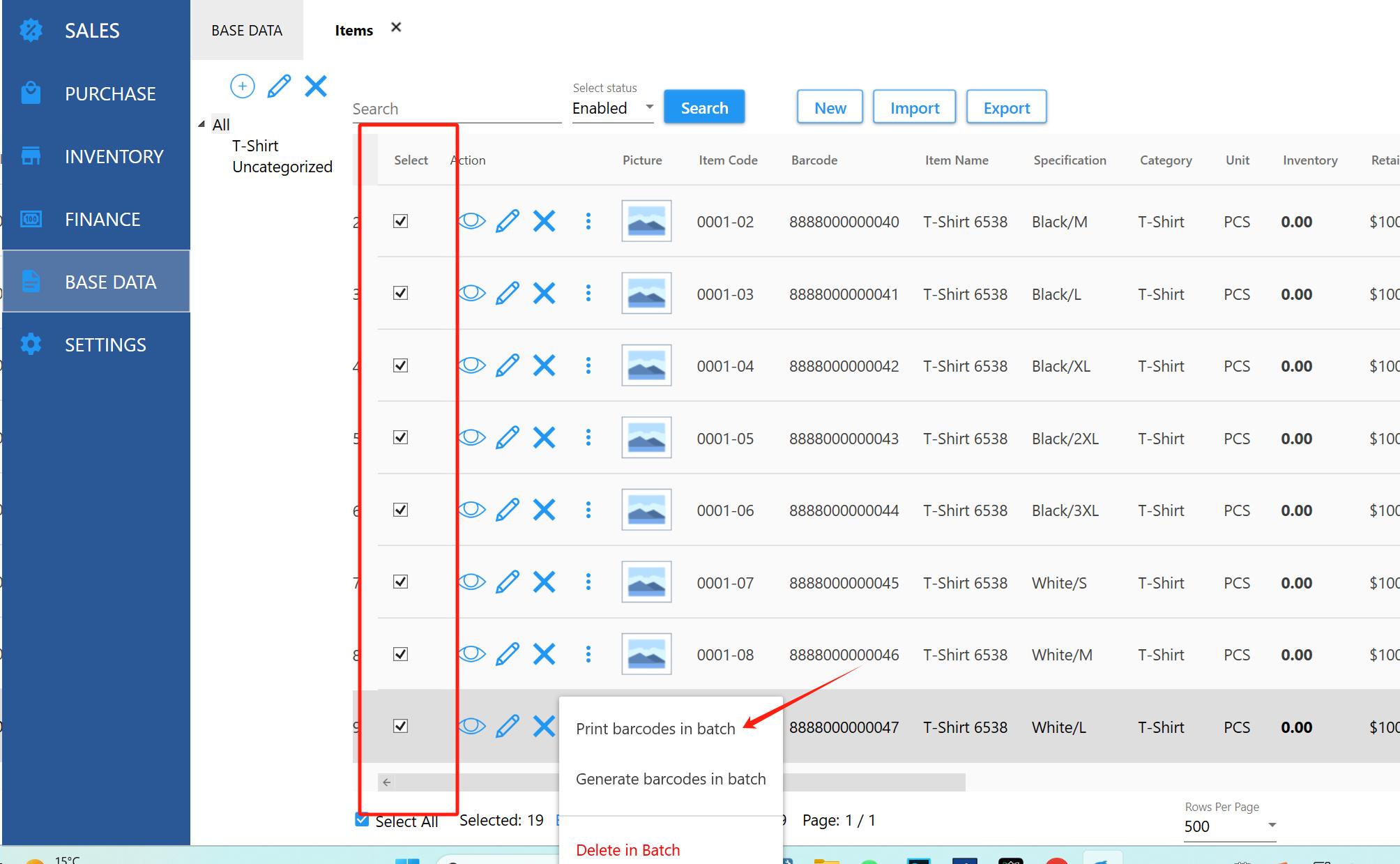Click the picture thumbnail of item 0001-05

[x=646, y=438]
